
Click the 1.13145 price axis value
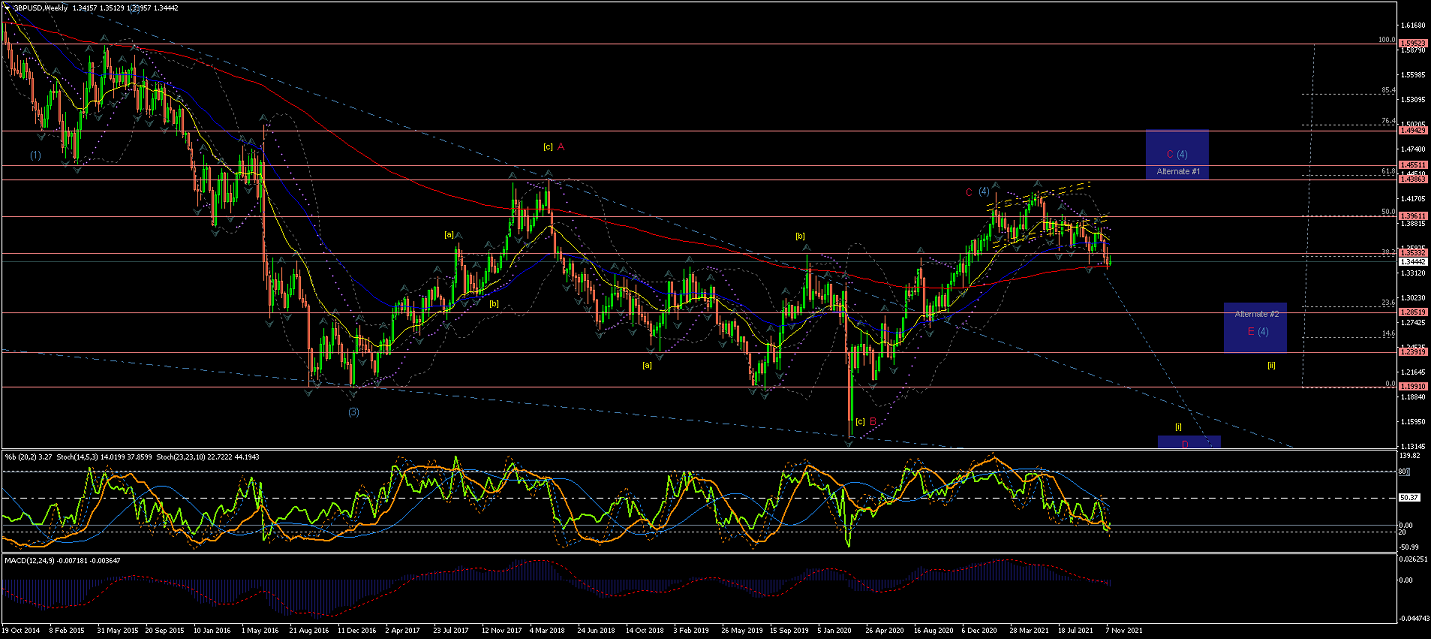click(1413, 446)
